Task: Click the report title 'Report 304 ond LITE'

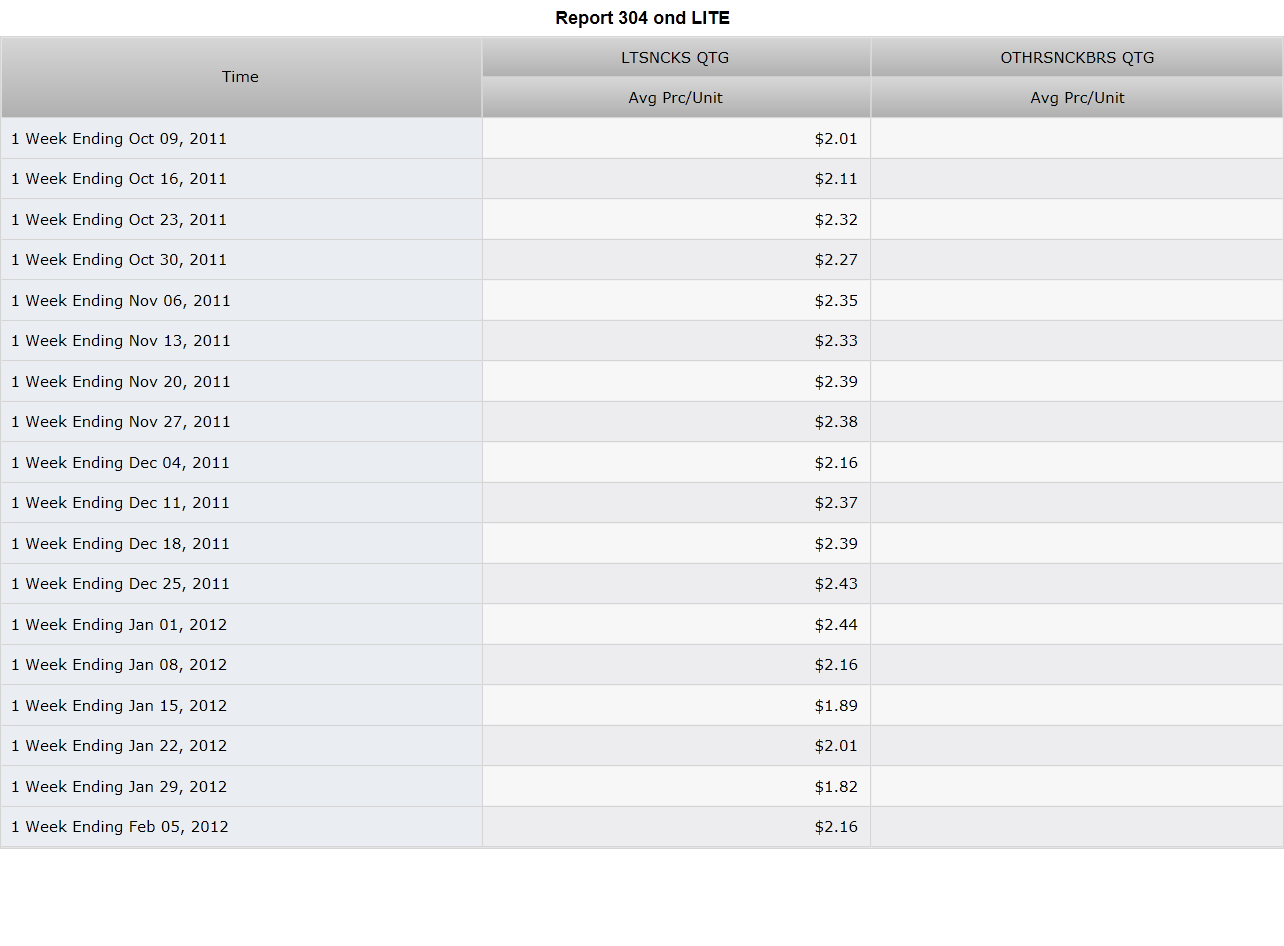Action: pos(642,18)
